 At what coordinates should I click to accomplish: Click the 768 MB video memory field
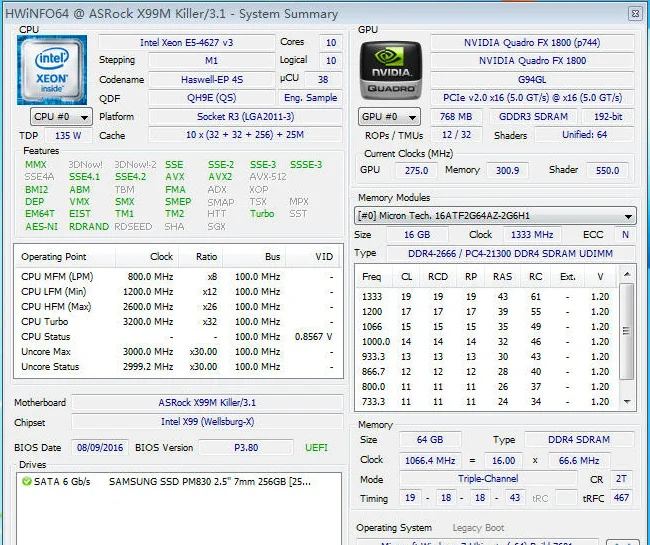456,116
